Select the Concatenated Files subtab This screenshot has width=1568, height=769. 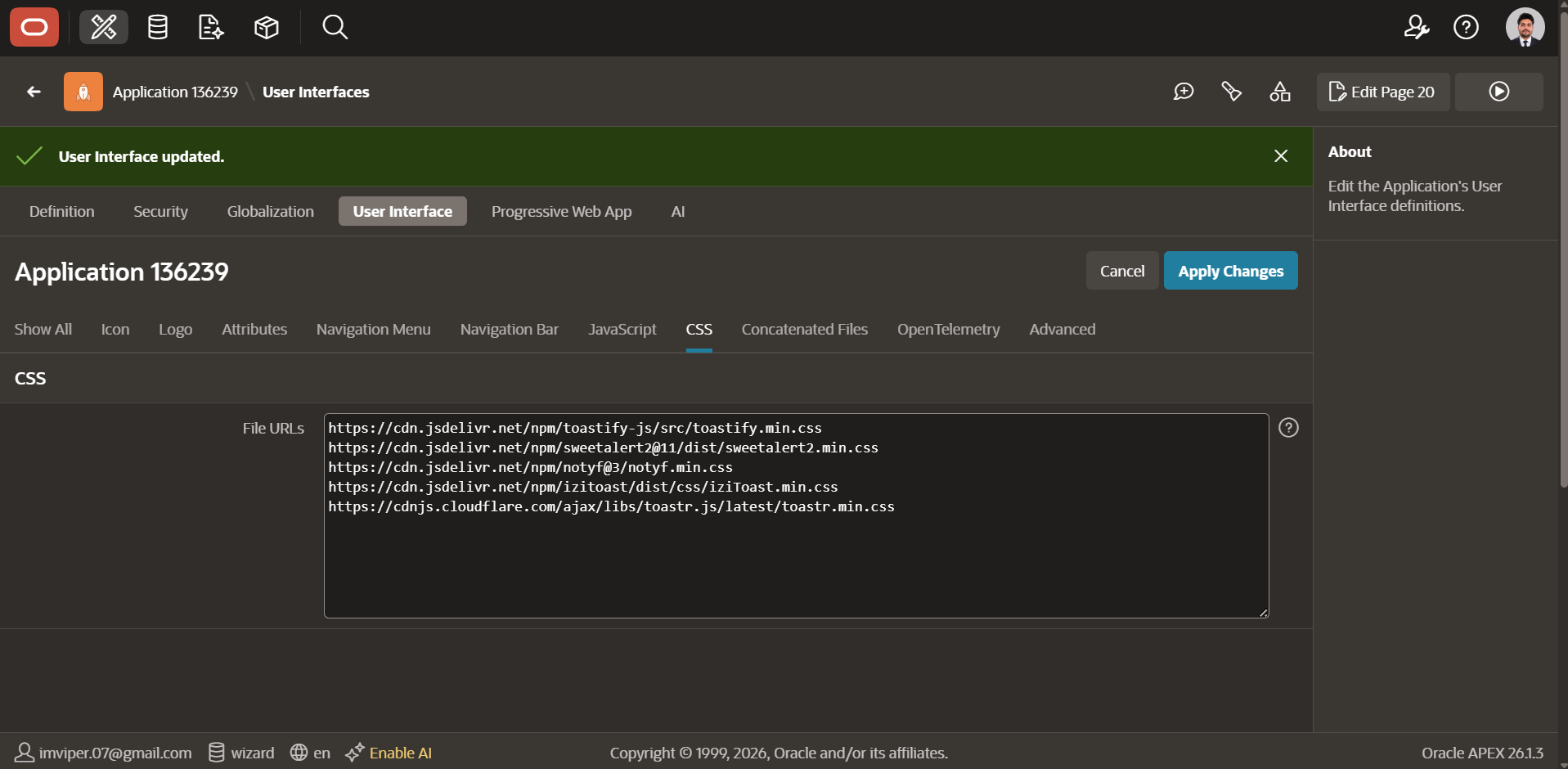coord(805,329)
